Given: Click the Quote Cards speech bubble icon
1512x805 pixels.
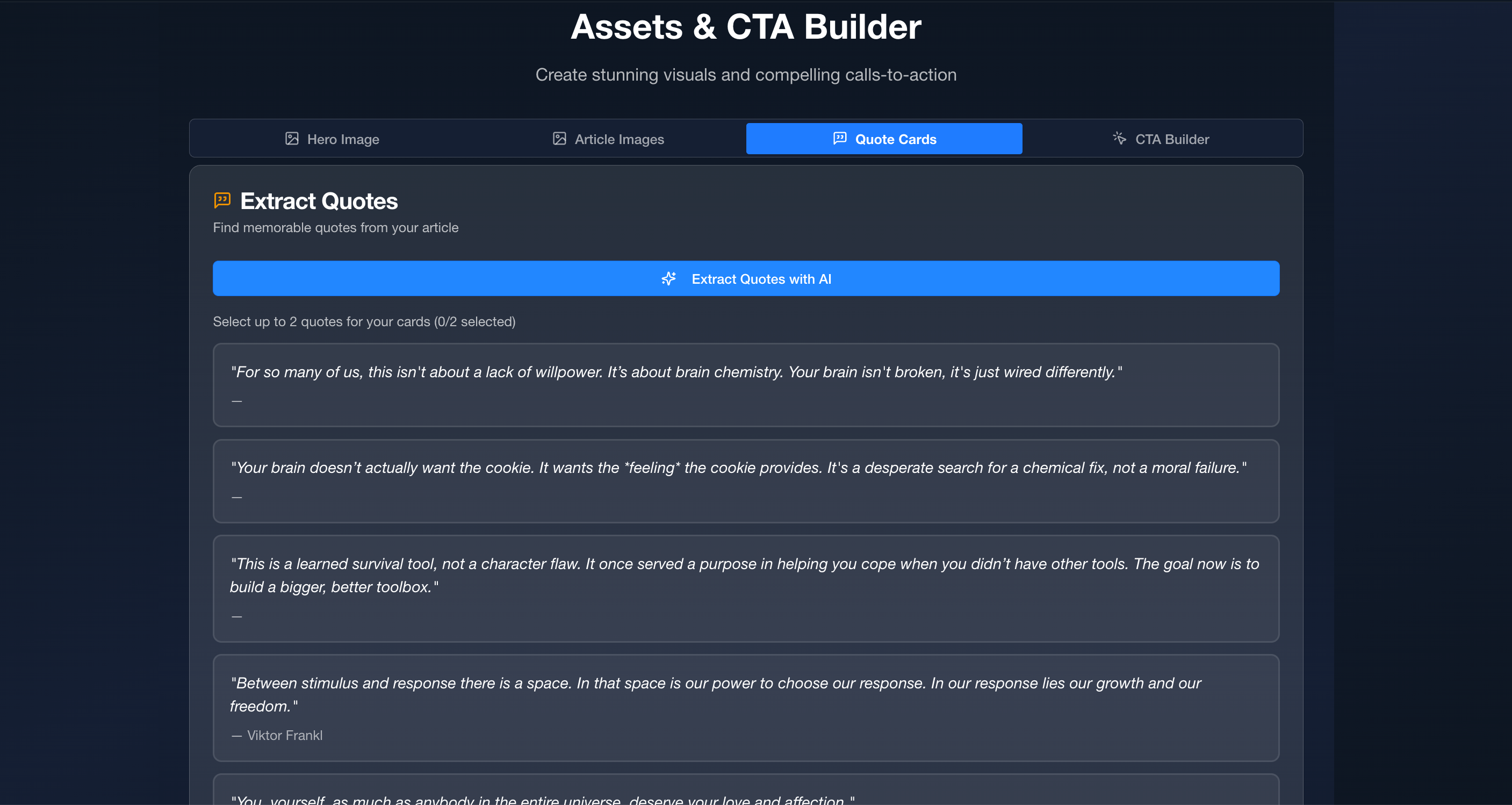Looking at the screenshot, I should (840, 138).
